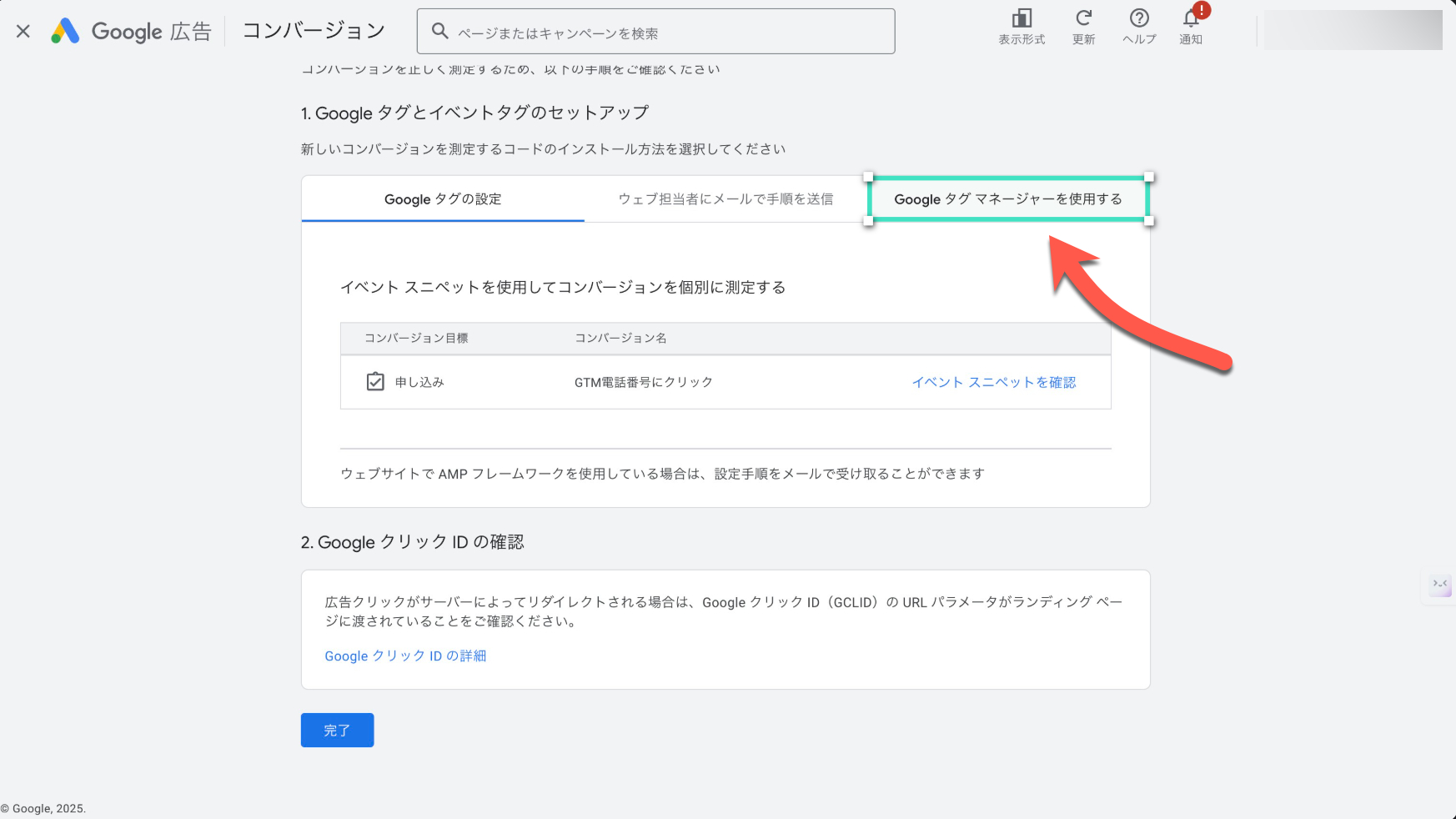
Task: Click the red notification alert badge
Action: pos(1201,11)
